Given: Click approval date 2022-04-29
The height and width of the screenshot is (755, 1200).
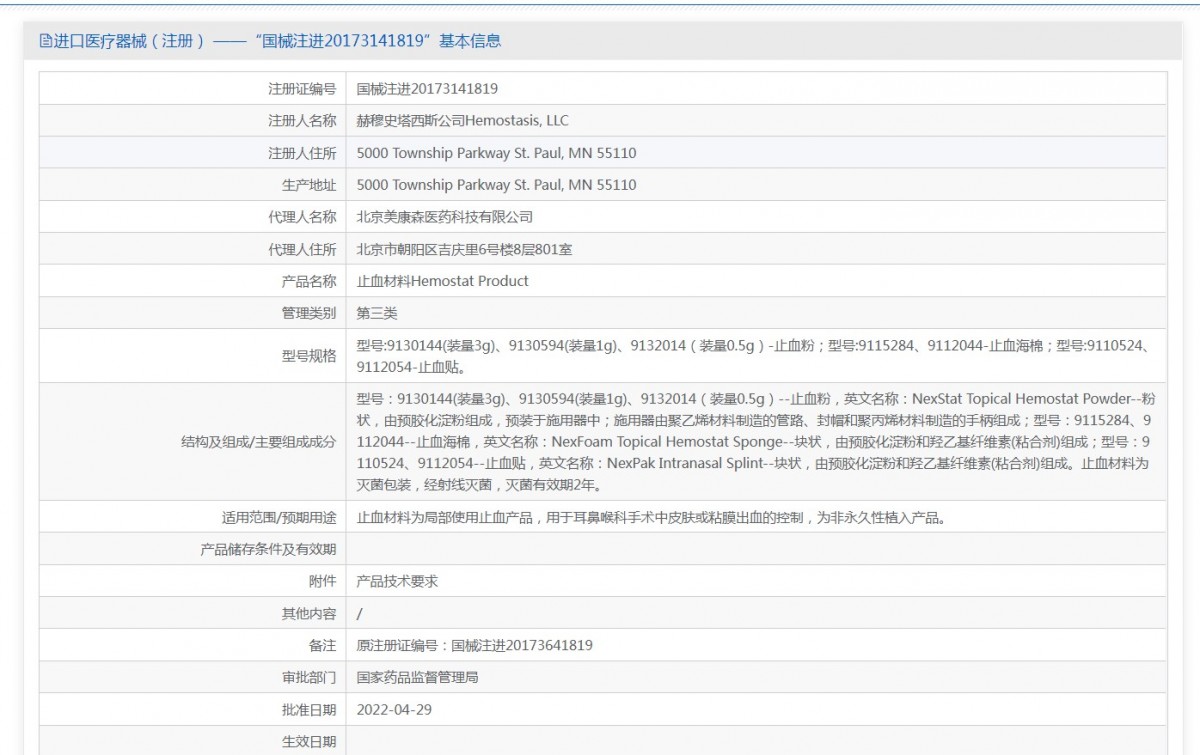Looking at the screenshot, I should point(394,709).
